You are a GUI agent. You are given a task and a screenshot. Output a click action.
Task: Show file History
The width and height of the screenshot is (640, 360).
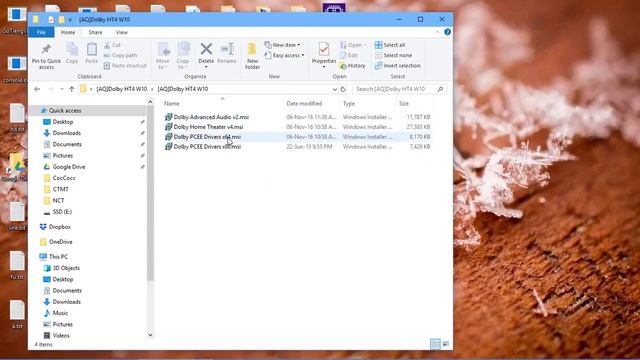tap(352, 65)
